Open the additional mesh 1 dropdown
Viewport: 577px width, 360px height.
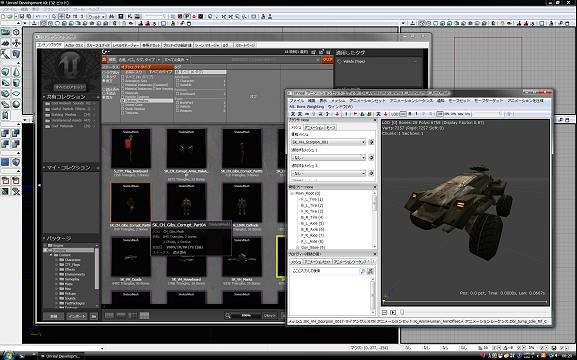[x=328, y=158]
